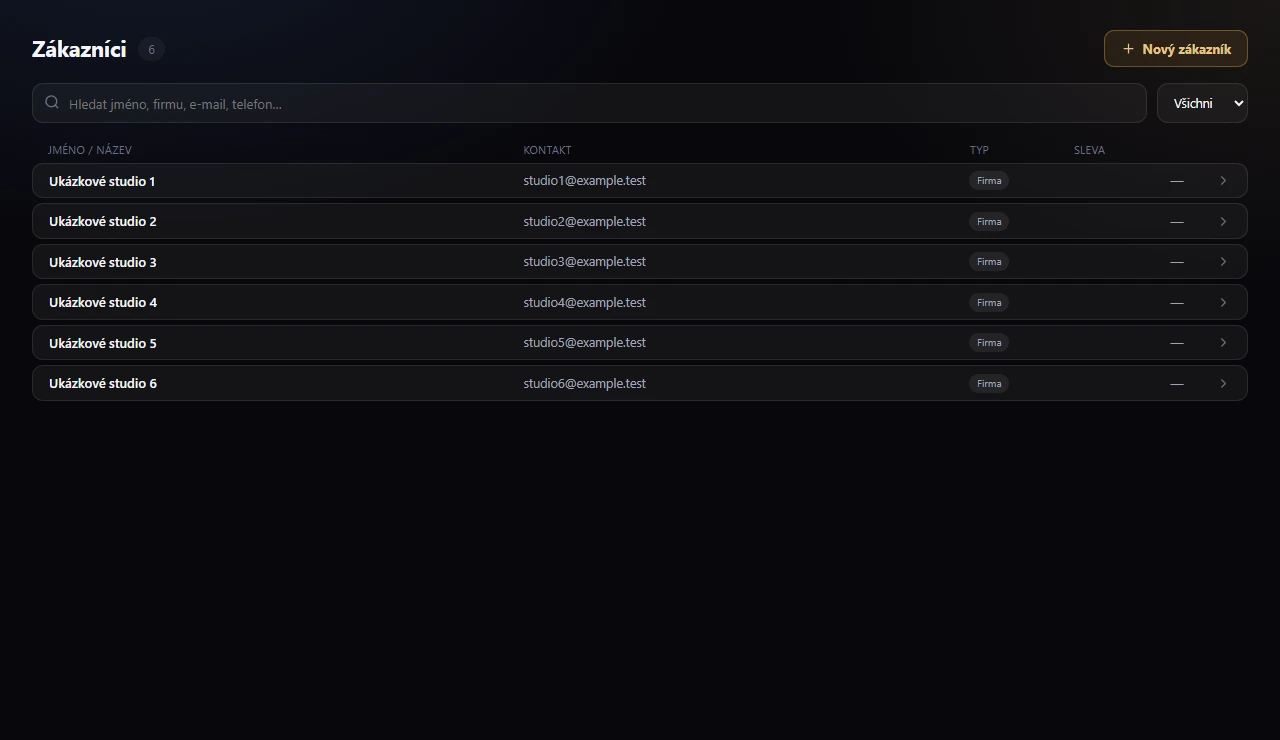Open Ukázkové studio 4 via chevron arrow
The height and width of the screenshot is (740, 1280).
tap(1223, 302)
